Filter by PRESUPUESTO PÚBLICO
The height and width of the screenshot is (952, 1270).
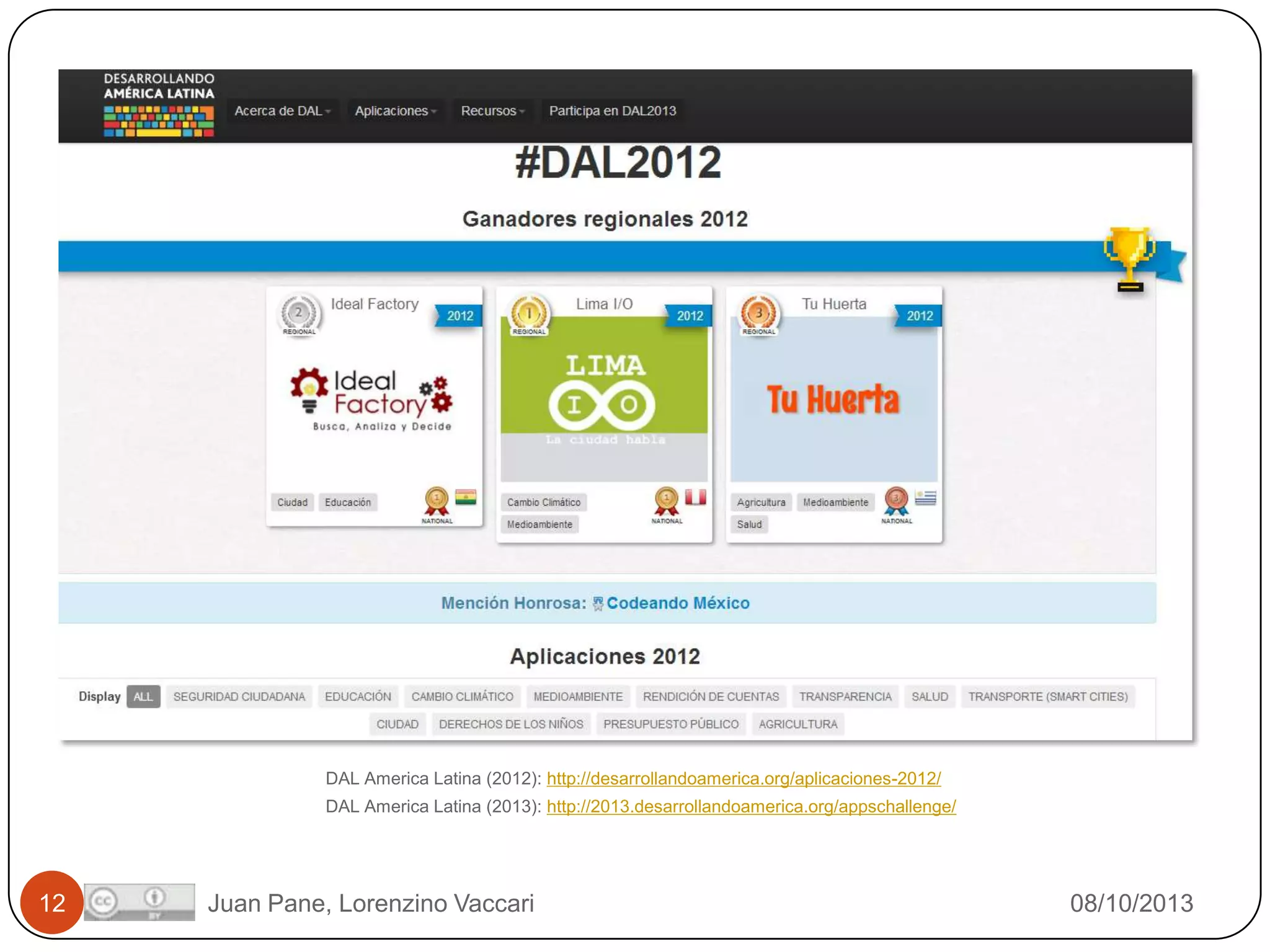tap(671, 724)
